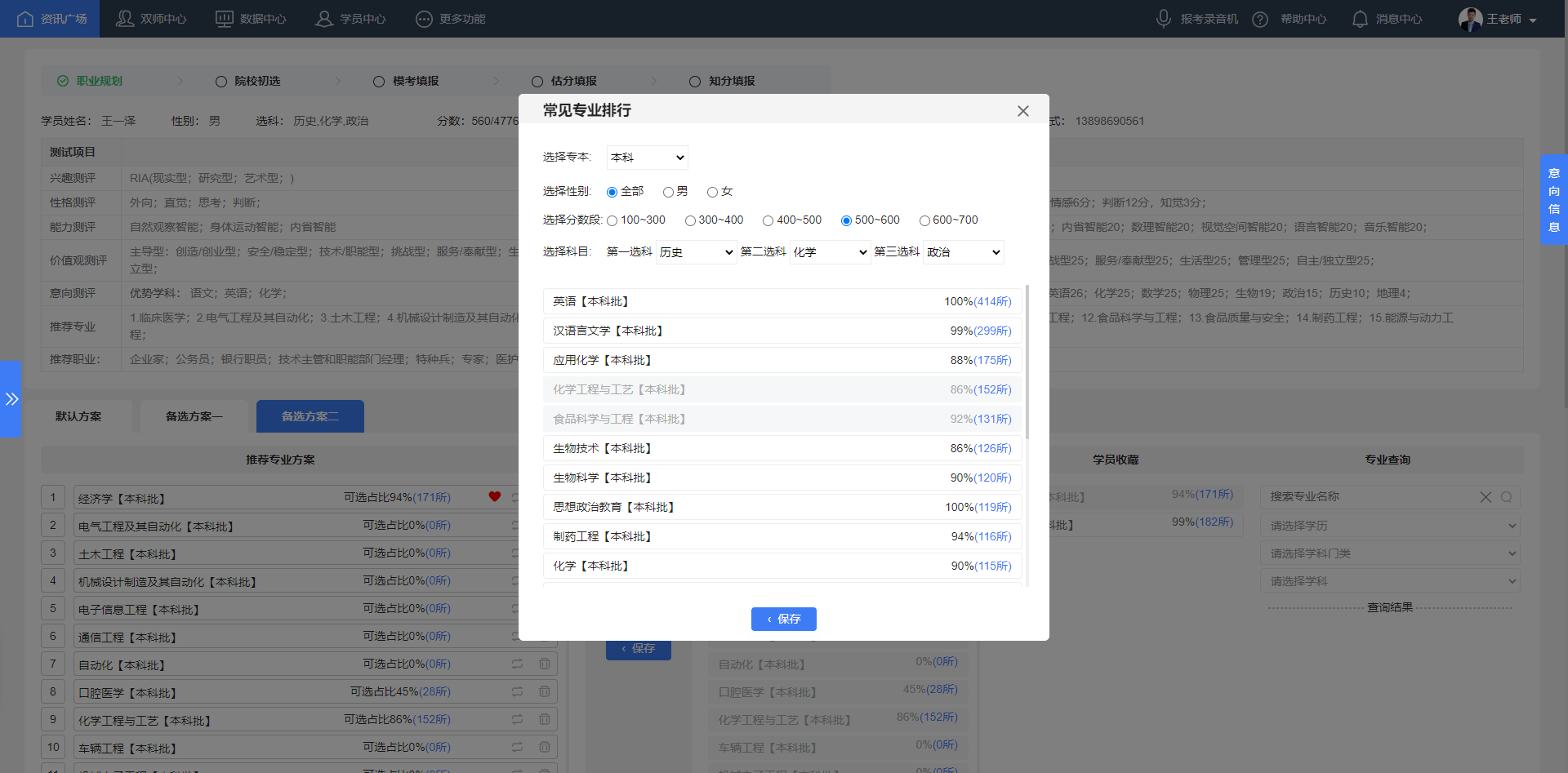
Task: Go to 知分填报 step
Action: [722, 81]
